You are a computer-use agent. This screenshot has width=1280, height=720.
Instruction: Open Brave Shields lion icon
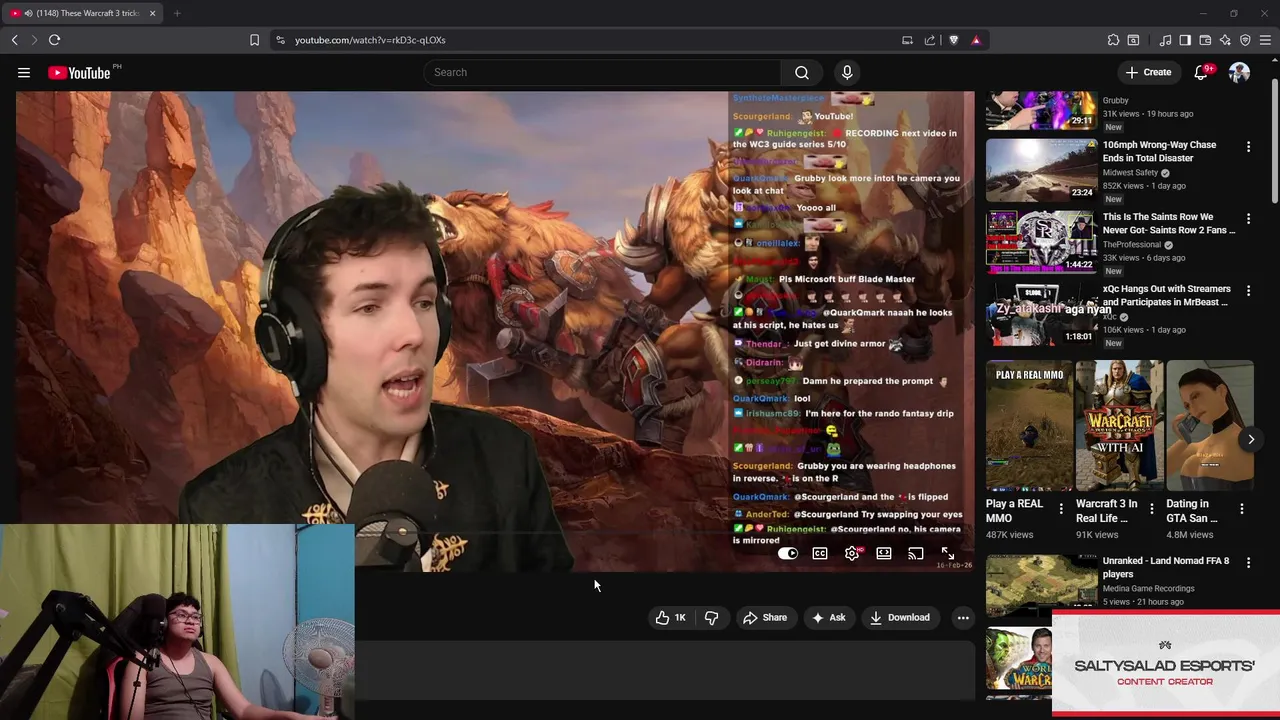(x=953, y=40)
